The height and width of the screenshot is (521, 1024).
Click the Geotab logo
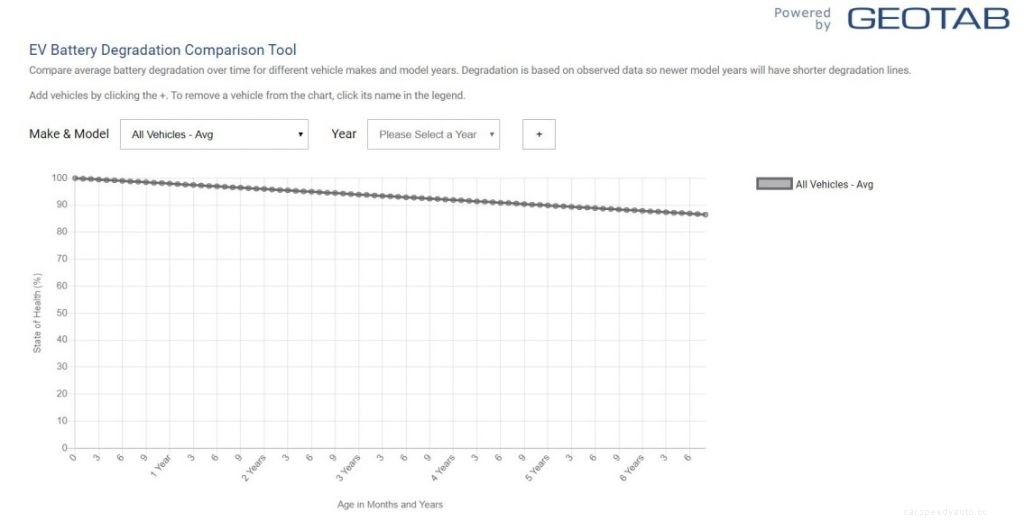(928, 18)
